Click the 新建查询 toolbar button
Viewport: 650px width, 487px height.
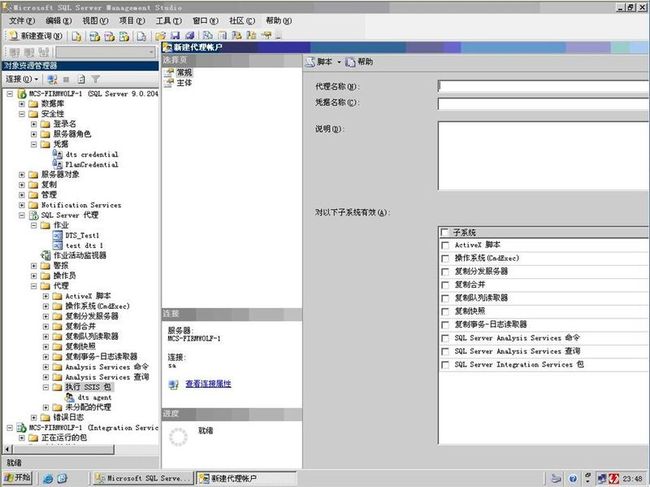(36, 36)
